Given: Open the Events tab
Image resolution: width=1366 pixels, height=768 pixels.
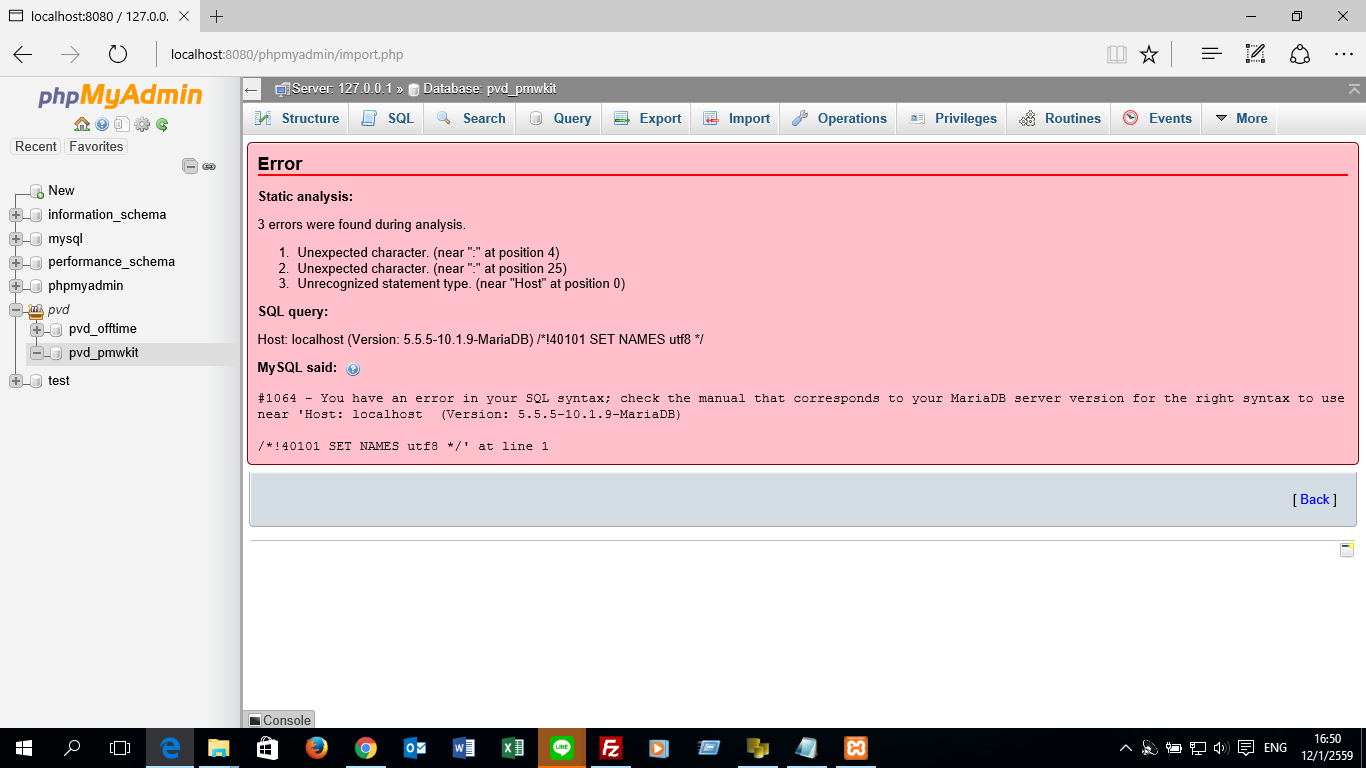Looking at the screenshot, I should tap(1157, 118).
